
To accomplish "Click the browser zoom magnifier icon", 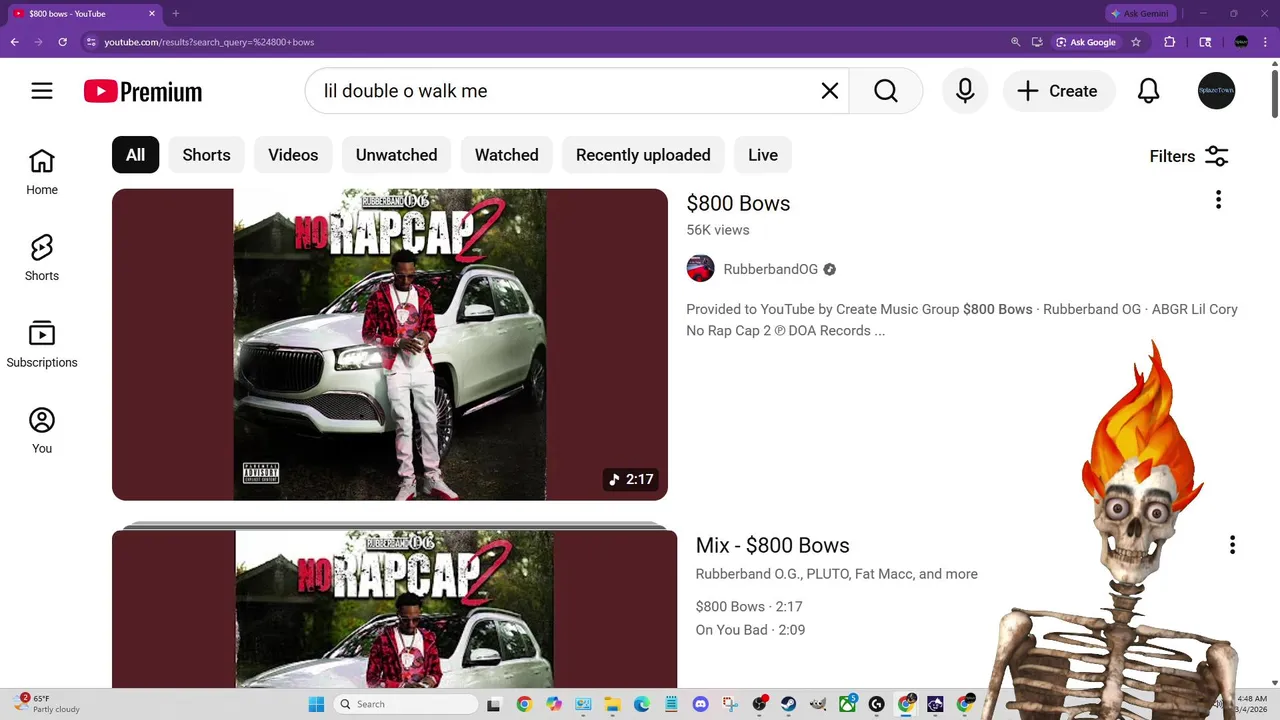I will 1015,42.
